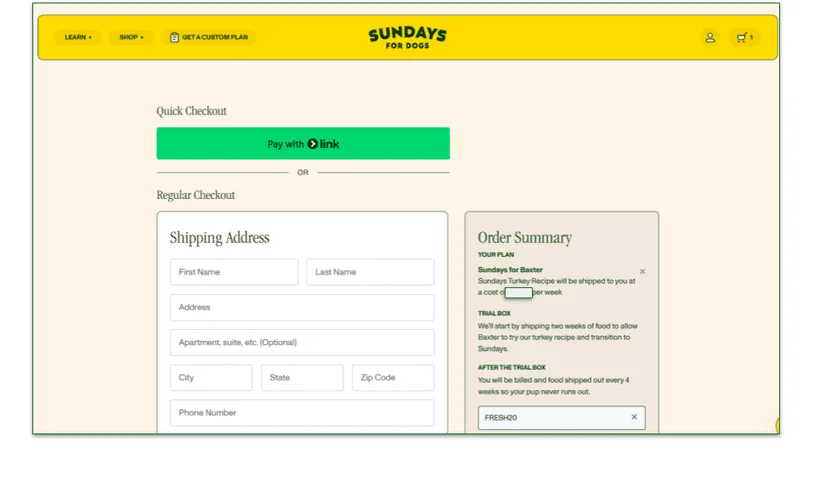Image resolution: width=814 pixels, height=487 pixels.
Task: Click the Sundays for Dogs logo
Action: (x=408, y=37)
